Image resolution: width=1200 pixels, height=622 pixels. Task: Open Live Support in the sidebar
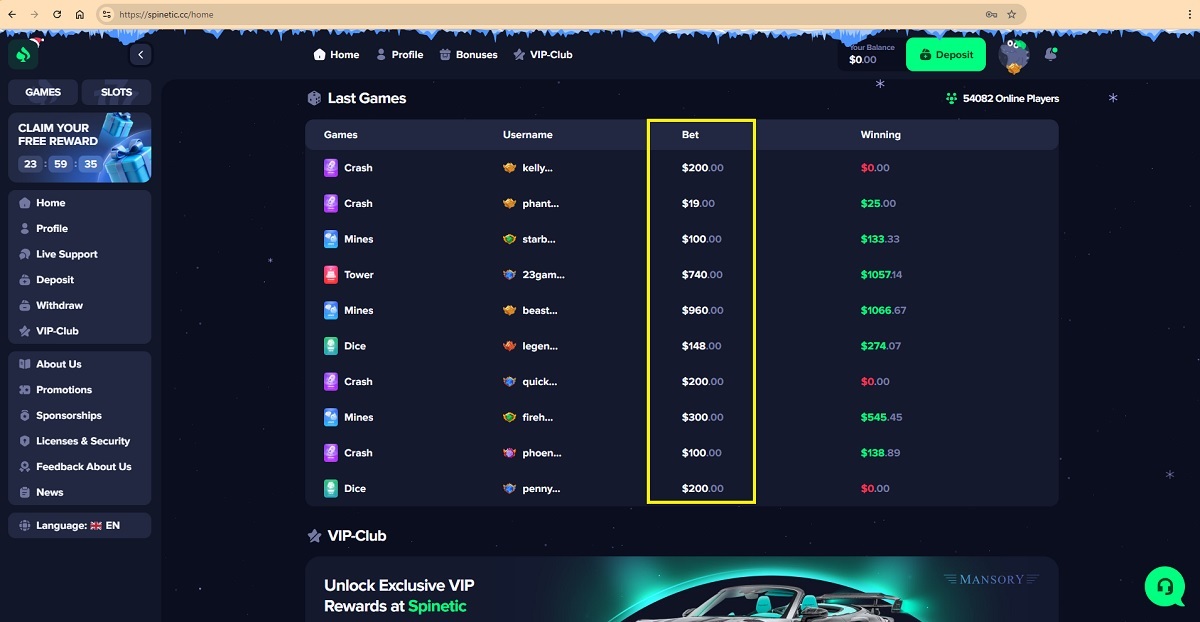[x=66, y=254]
